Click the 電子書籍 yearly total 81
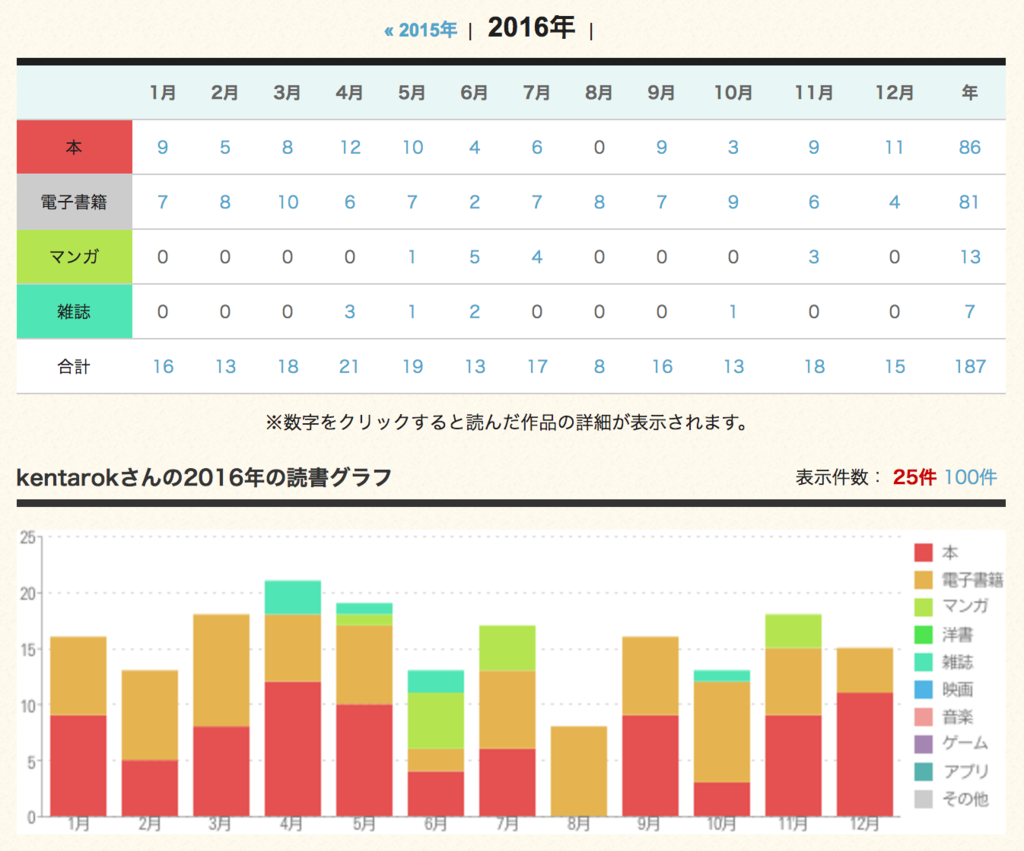The width and height of the screenshot is (1024, 851). pyautogui.click(x=969, y=201)
